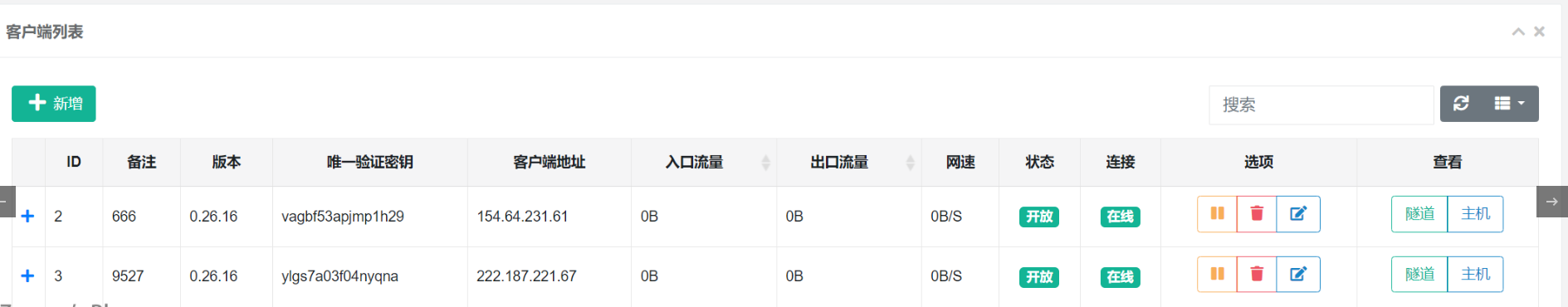Focus the 搜索 search field
The width and height of the screenshot is (1568, 307).
[1321, 105]
